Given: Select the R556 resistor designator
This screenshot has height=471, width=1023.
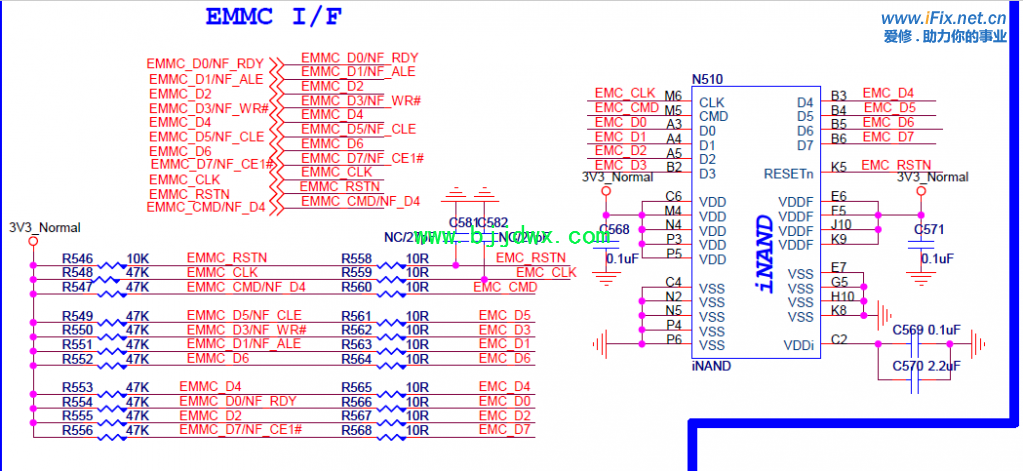Looking at the screenshot, I should pyautogui.click(x=77, y=430).
